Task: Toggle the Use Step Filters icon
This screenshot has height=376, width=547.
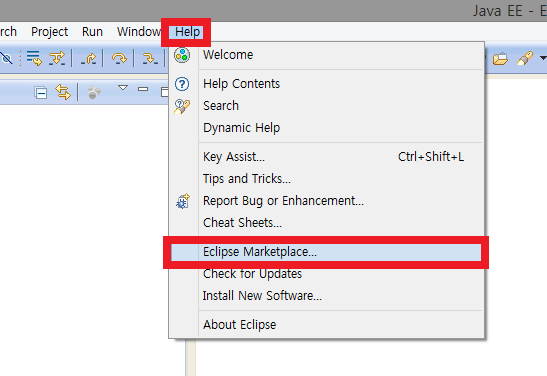Action: point(57,58)
